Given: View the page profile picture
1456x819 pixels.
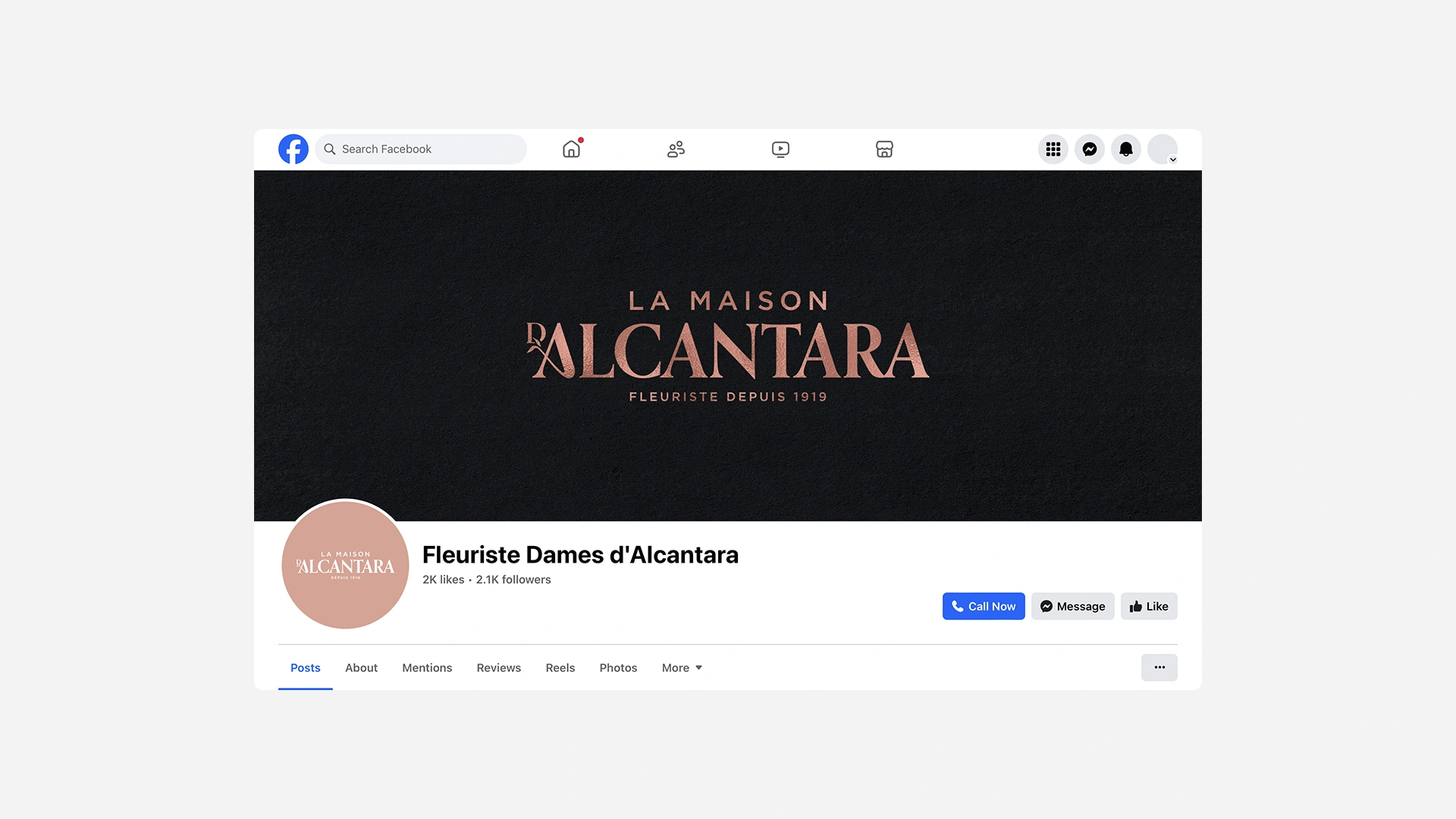Looking at the screenshot, I should pyautogui.click(x=345, y=565).
